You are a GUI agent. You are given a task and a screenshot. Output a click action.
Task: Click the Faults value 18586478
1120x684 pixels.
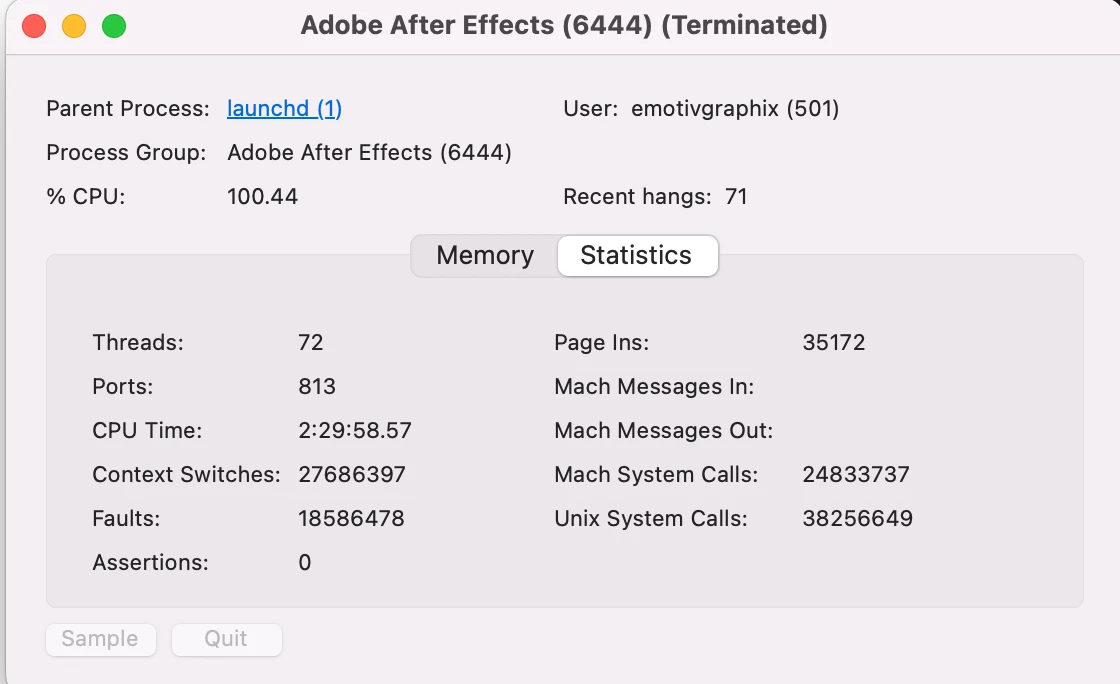point(351,518)
